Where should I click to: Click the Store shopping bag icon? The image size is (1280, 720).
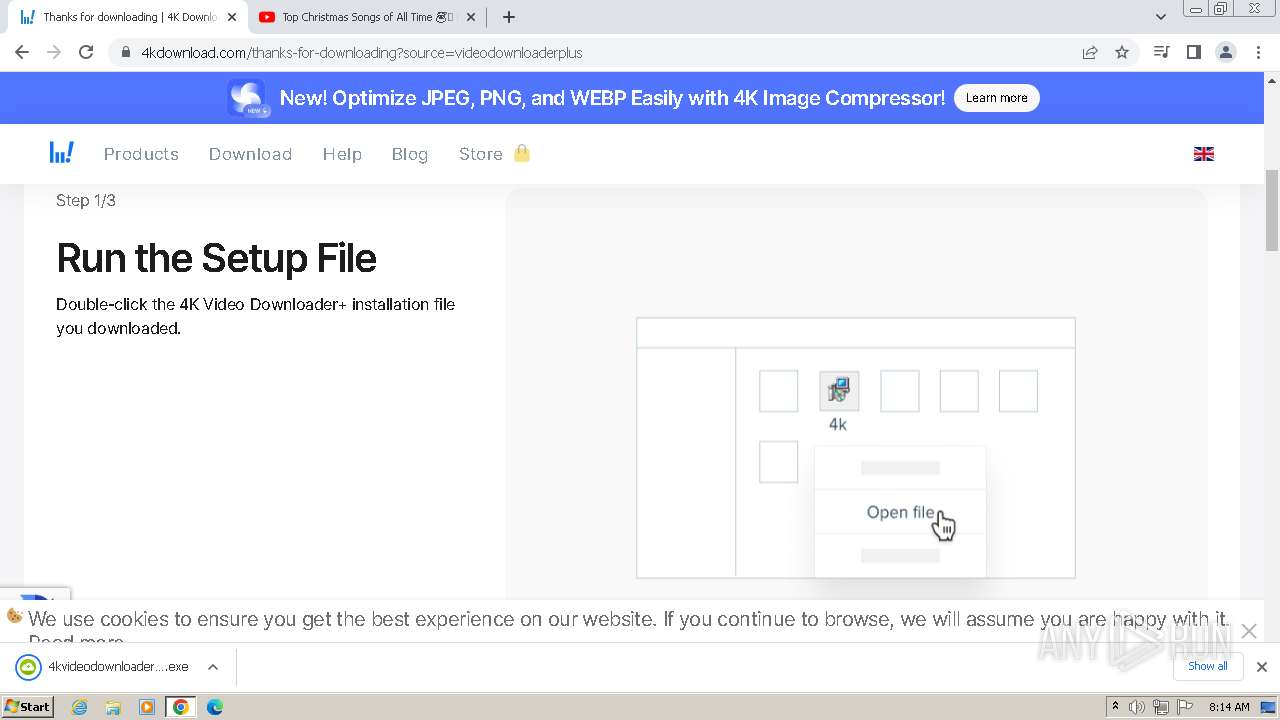click(521, 153)
